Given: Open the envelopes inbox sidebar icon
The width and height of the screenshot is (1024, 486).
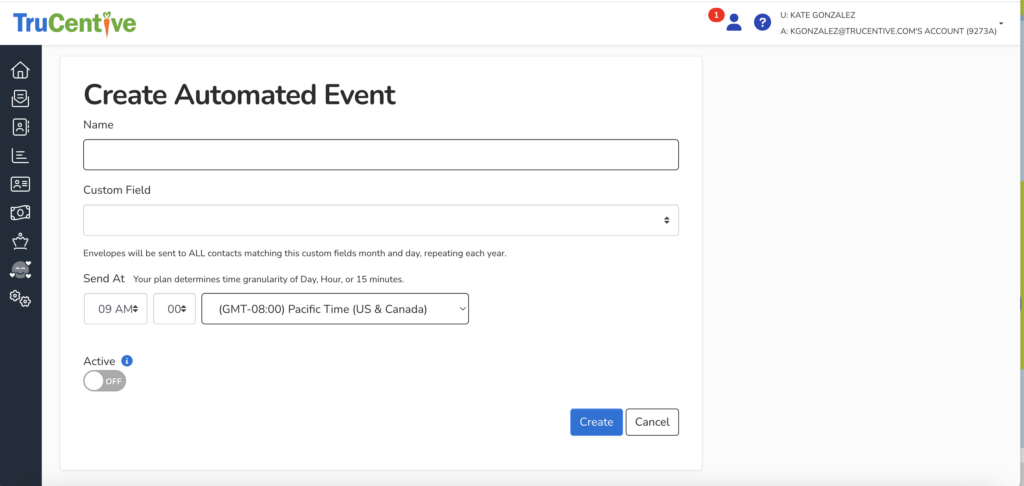Looking at the screenshot, I should click(x=20, y=98).
